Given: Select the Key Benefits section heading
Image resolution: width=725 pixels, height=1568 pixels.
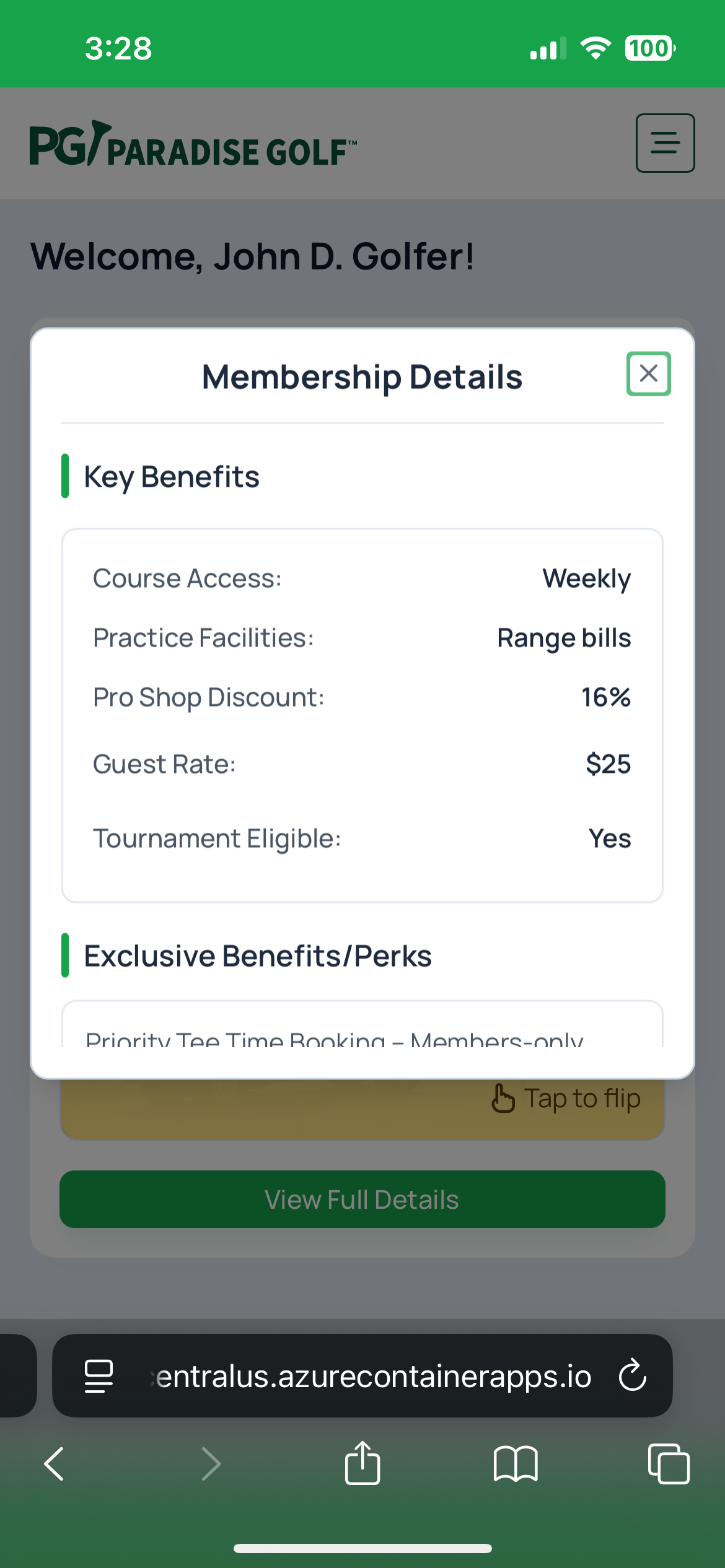Looking at the screenshot, I should coord(172,477).
